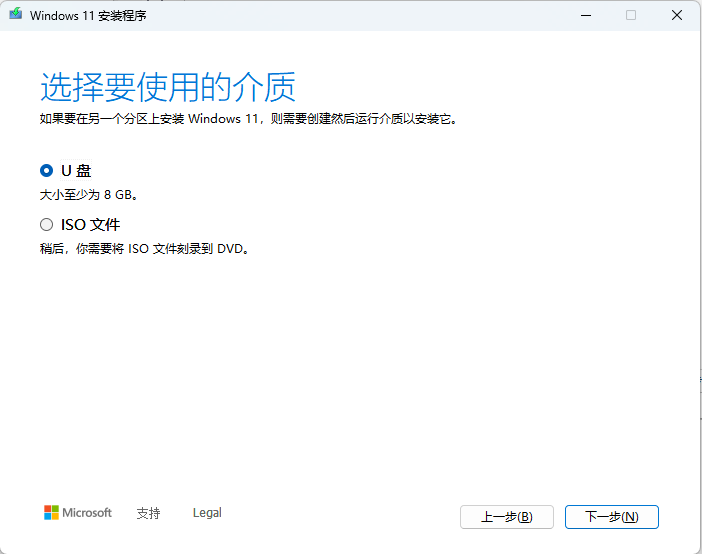Click the text 稍后，你需要将 ISO 文件刻录到 DVD。
This screenshot has width=702, height=554.
pyautogui.click(x=144, y=249)
